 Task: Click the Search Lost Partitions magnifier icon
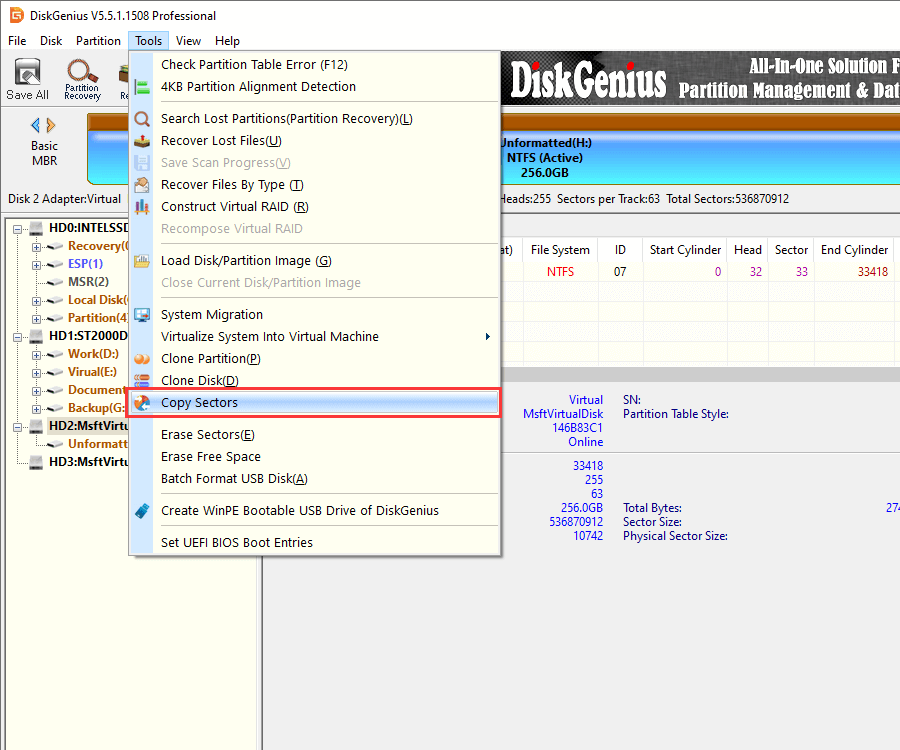(x=142, y=119)
